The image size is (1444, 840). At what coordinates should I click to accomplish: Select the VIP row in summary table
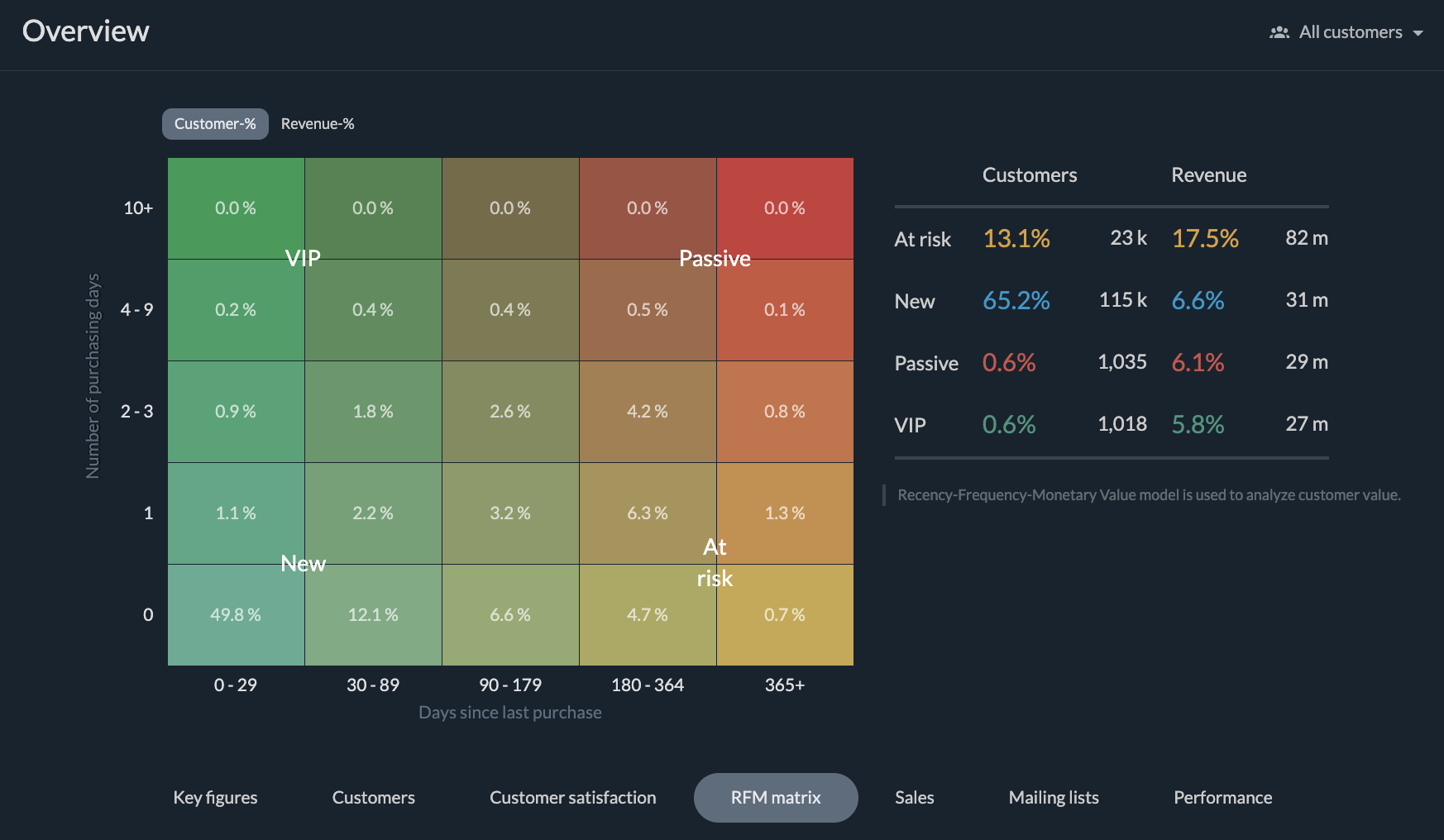point(1112,425)
